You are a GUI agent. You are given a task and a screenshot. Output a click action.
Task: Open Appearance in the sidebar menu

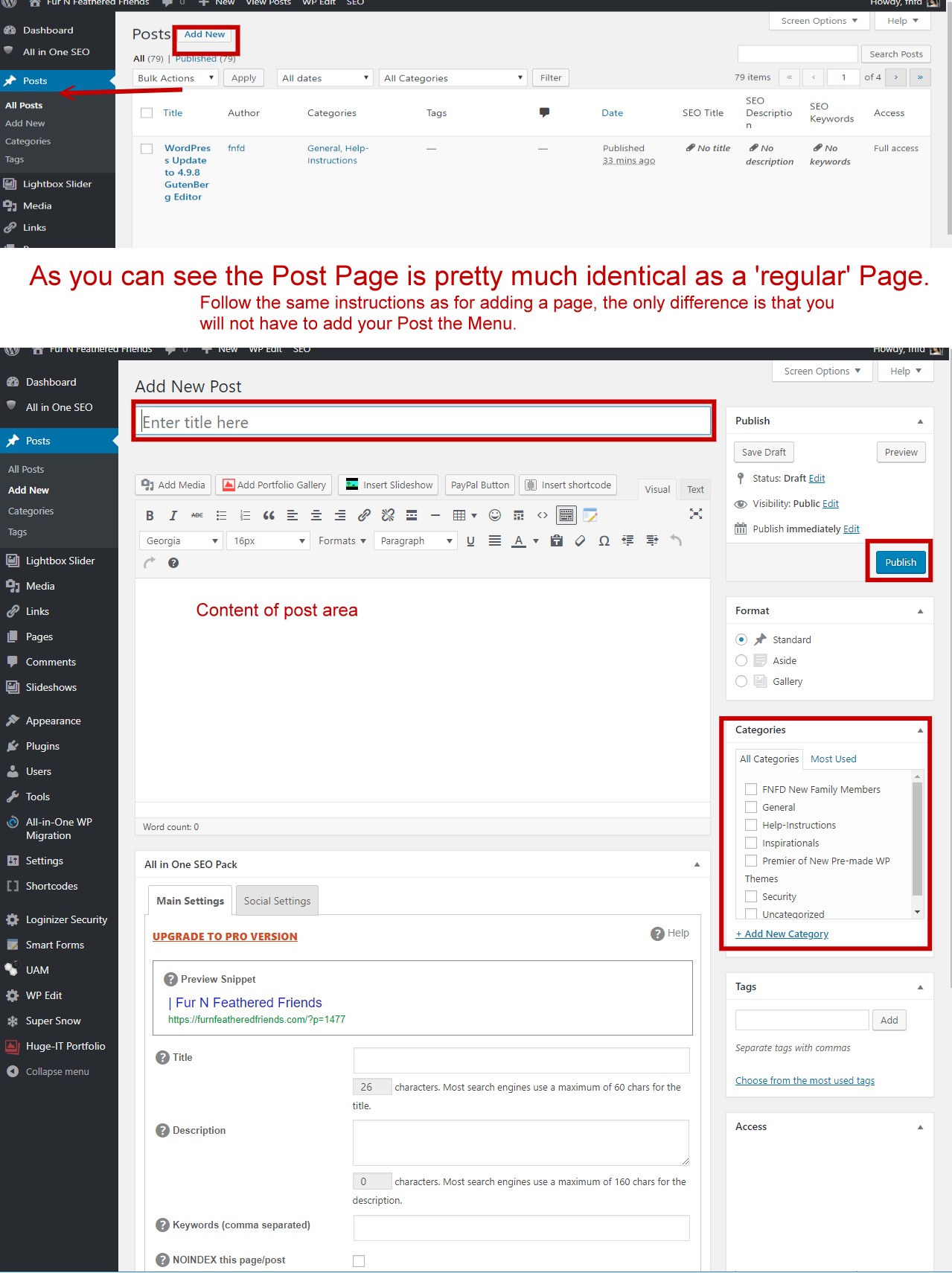(x=54, y=721)
